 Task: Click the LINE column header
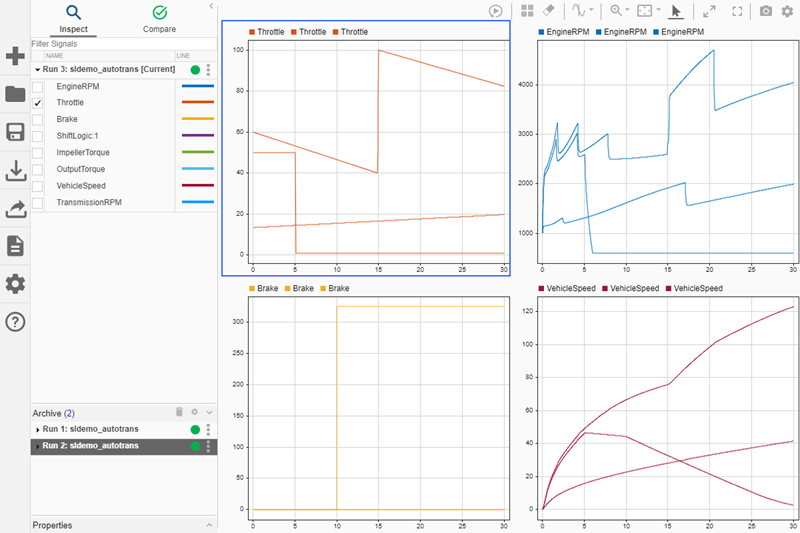(183, 56)
